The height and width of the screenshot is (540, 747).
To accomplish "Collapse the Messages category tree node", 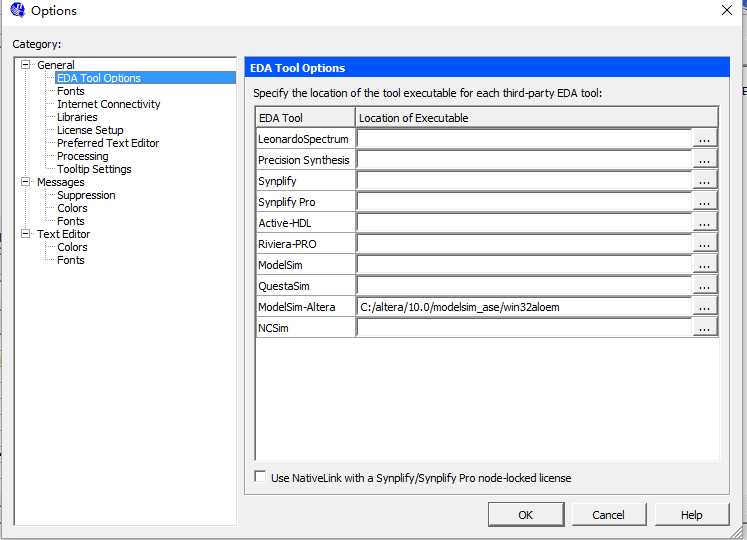I will (x=26, y=182).
